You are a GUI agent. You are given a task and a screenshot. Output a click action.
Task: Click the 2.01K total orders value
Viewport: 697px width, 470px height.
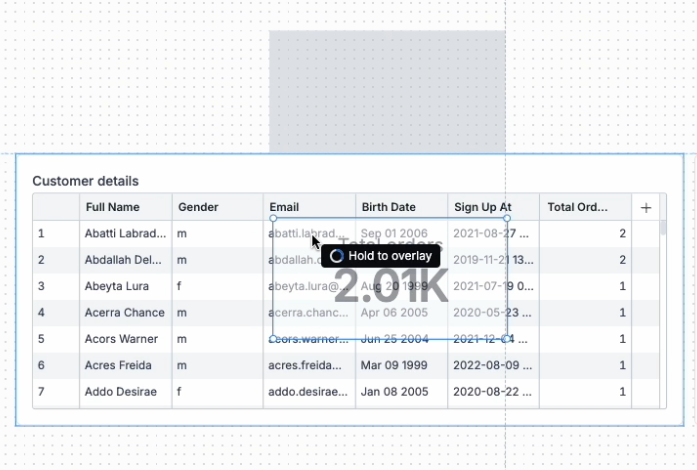pos(390,288)
